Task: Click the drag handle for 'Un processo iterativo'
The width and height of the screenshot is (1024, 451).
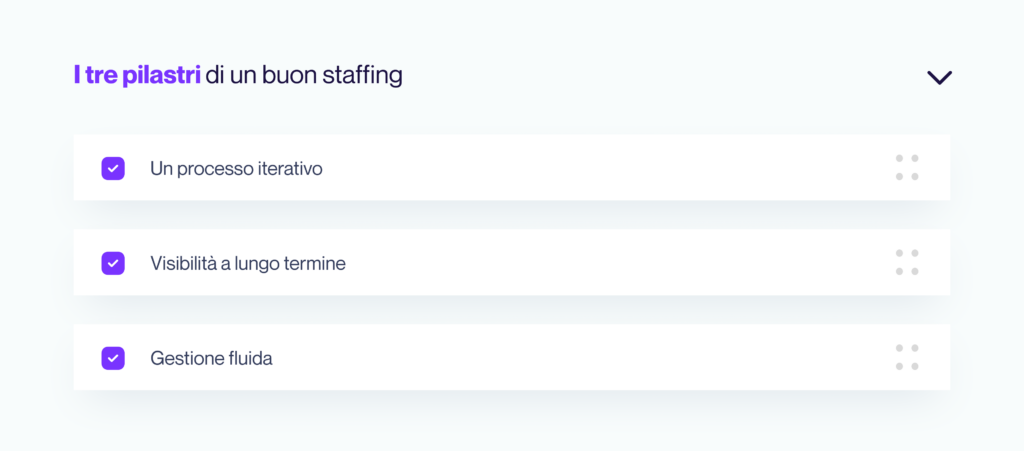Action: 907,168
